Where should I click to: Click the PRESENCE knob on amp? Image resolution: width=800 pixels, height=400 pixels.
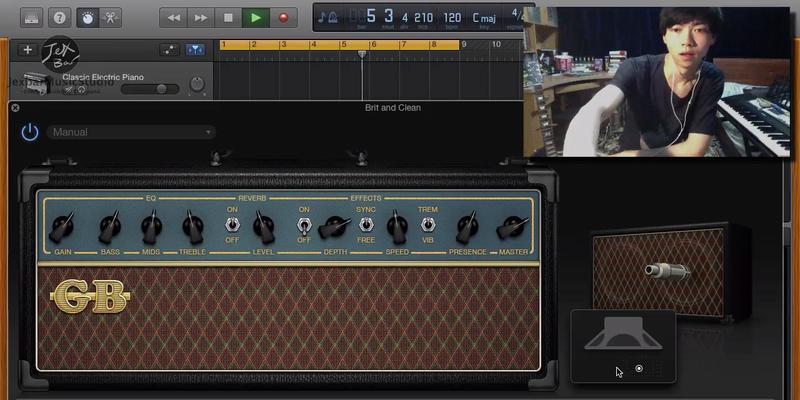[x=467, y=227]
